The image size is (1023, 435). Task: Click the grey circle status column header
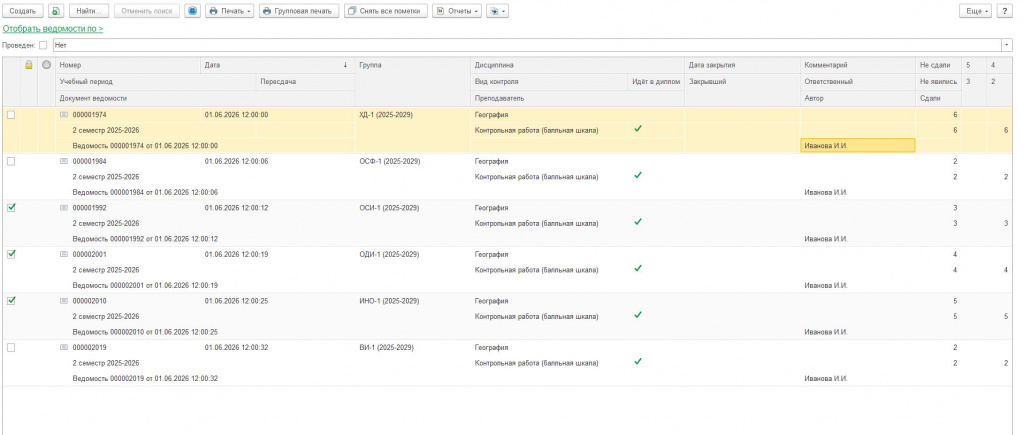(x=46, y=65)
